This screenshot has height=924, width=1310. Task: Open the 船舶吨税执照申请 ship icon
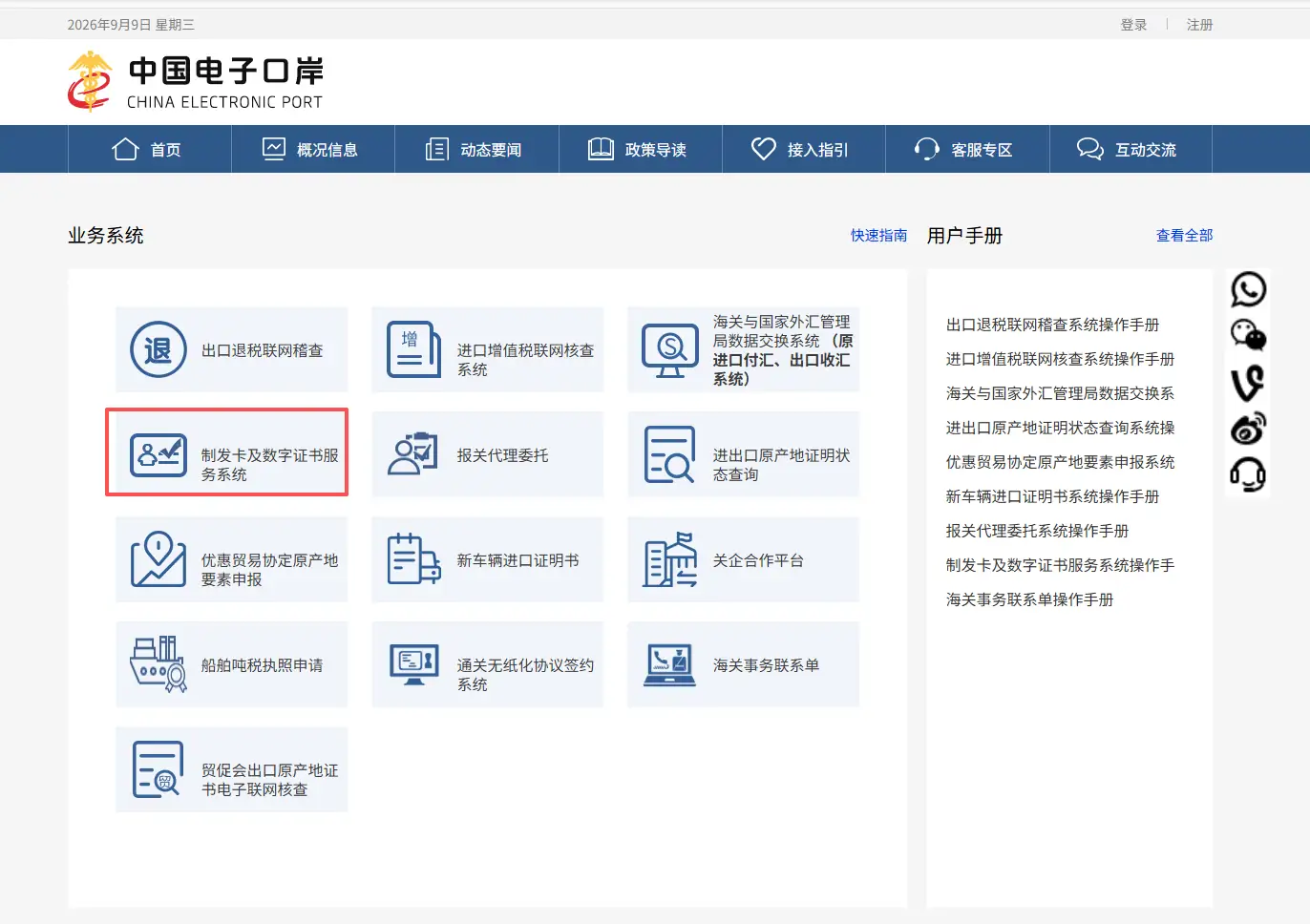click(x=158, y=664)
